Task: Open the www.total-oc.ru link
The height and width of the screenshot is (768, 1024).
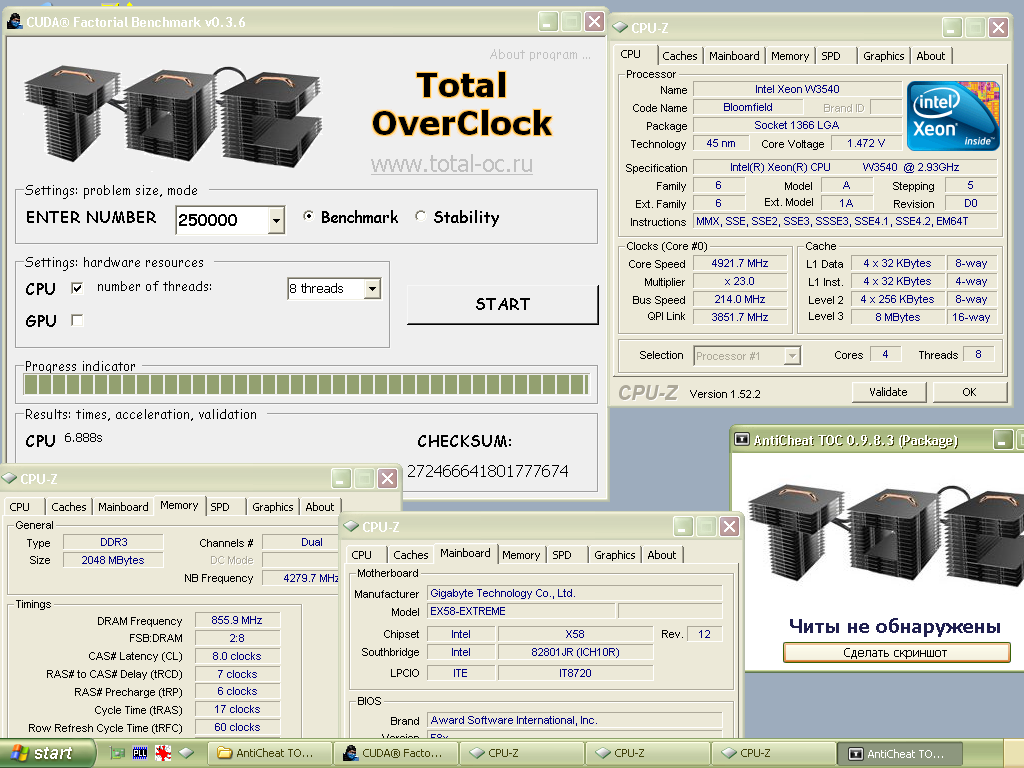Action: click(452, 163)
